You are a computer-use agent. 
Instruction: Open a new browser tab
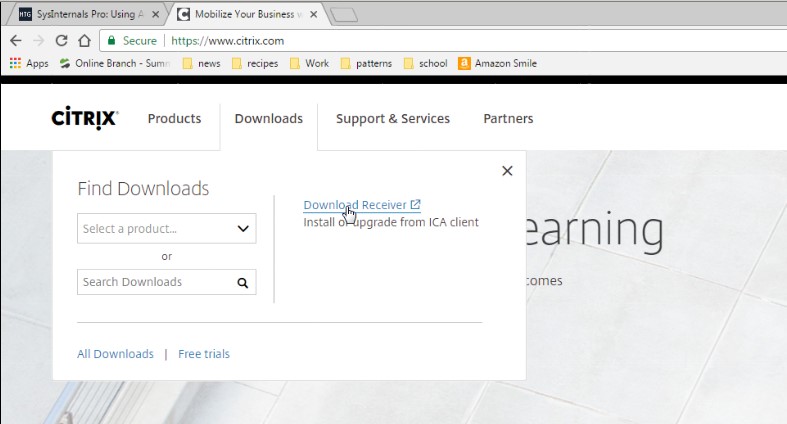click(x=344, y=16)
